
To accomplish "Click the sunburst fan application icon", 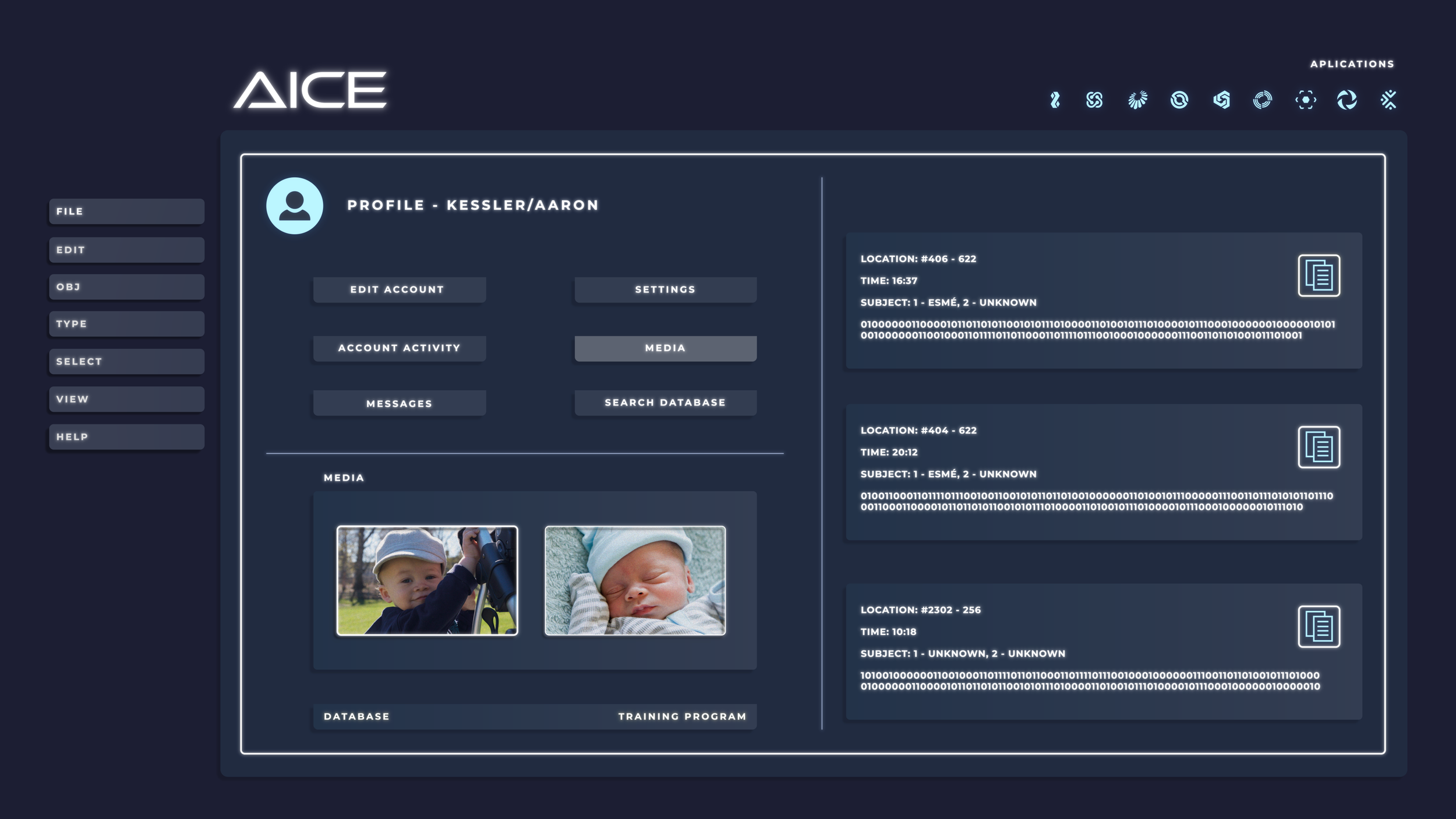I will tap(1137, 100).
